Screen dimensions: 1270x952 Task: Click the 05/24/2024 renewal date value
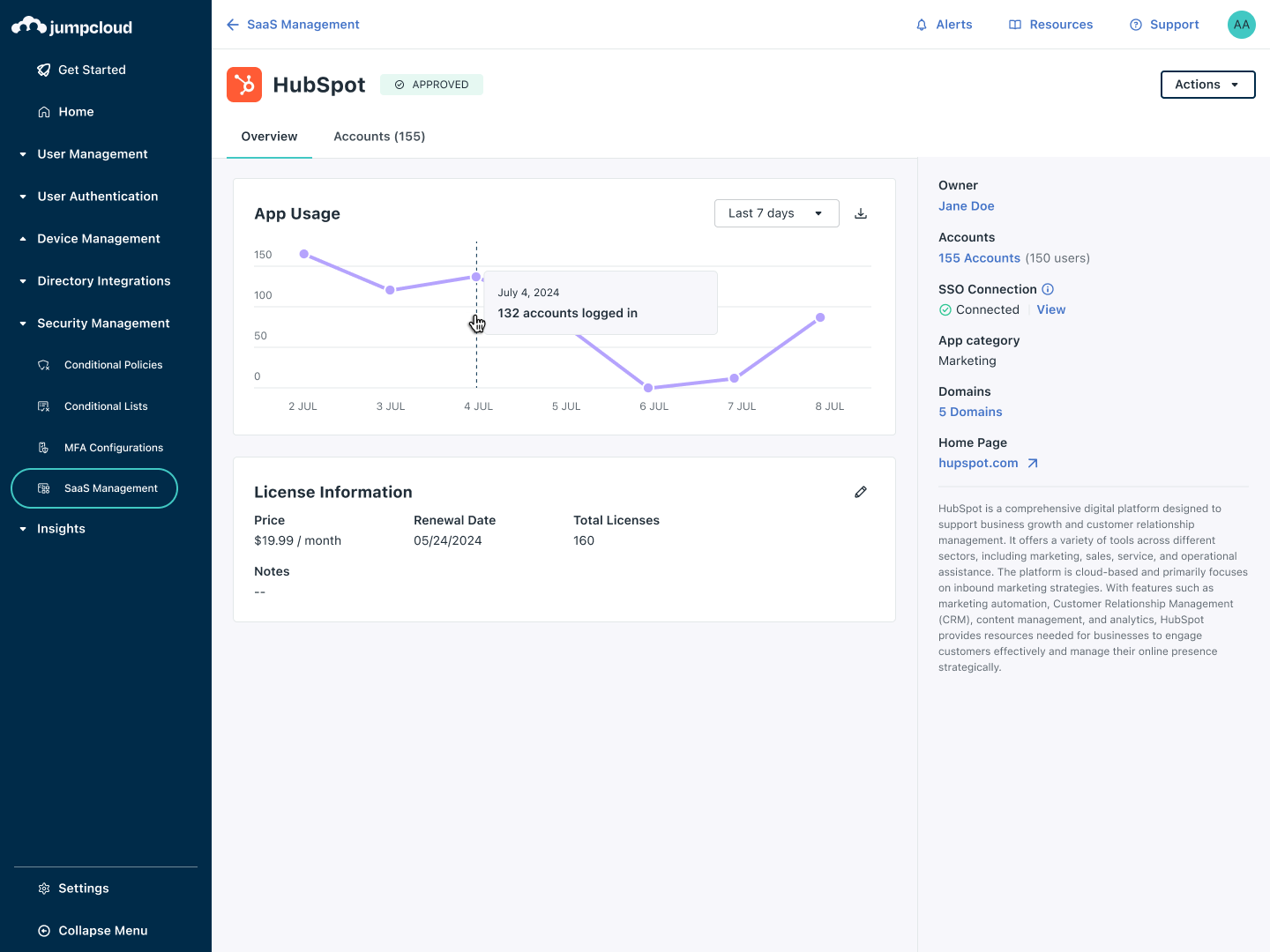[448, 541]
